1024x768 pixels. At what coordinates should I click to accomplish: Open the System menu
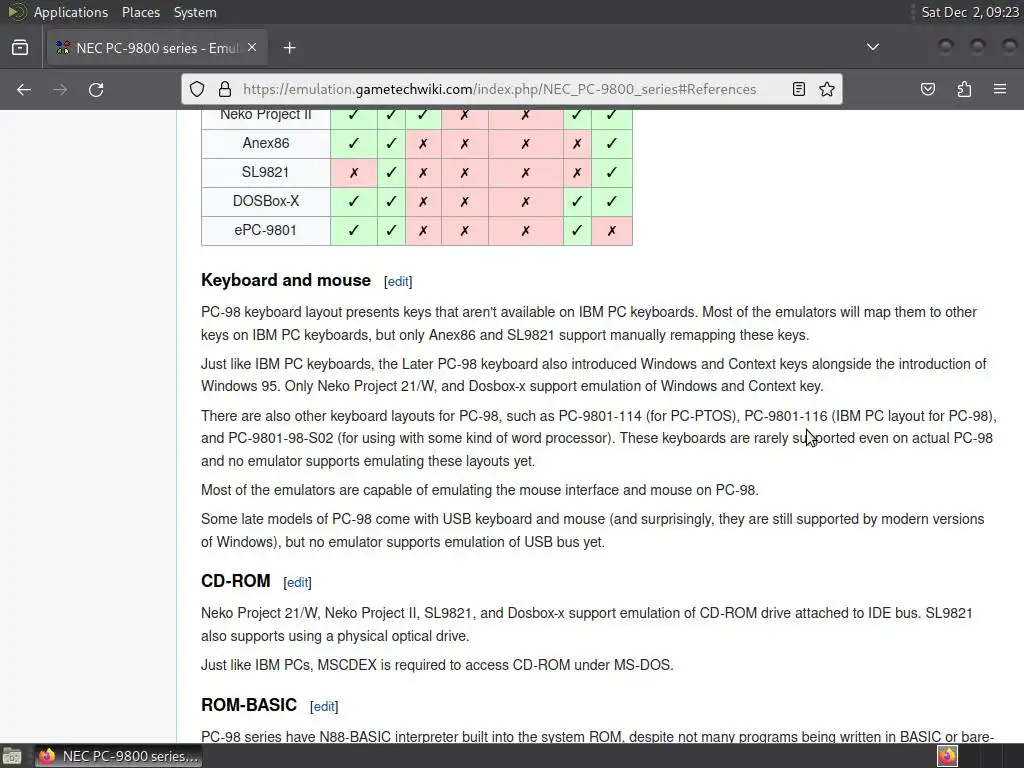195,12
